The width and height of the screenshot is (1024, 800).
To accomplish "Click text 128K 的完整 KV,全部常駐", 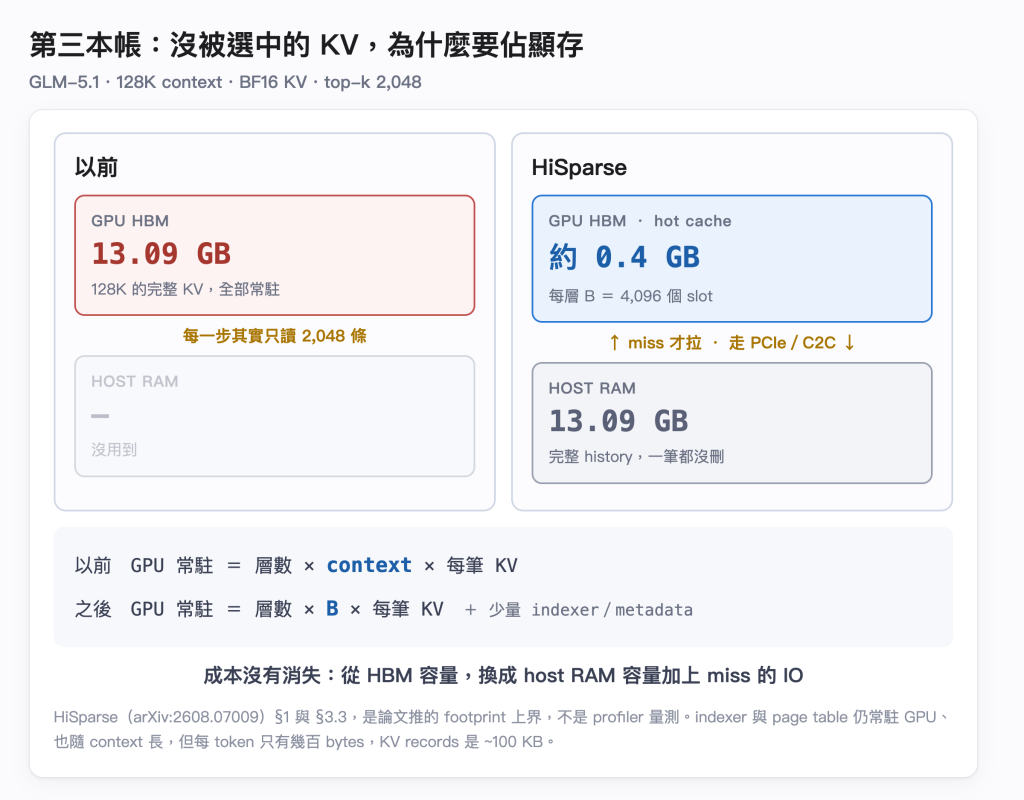I will click(x=185, y=289).
